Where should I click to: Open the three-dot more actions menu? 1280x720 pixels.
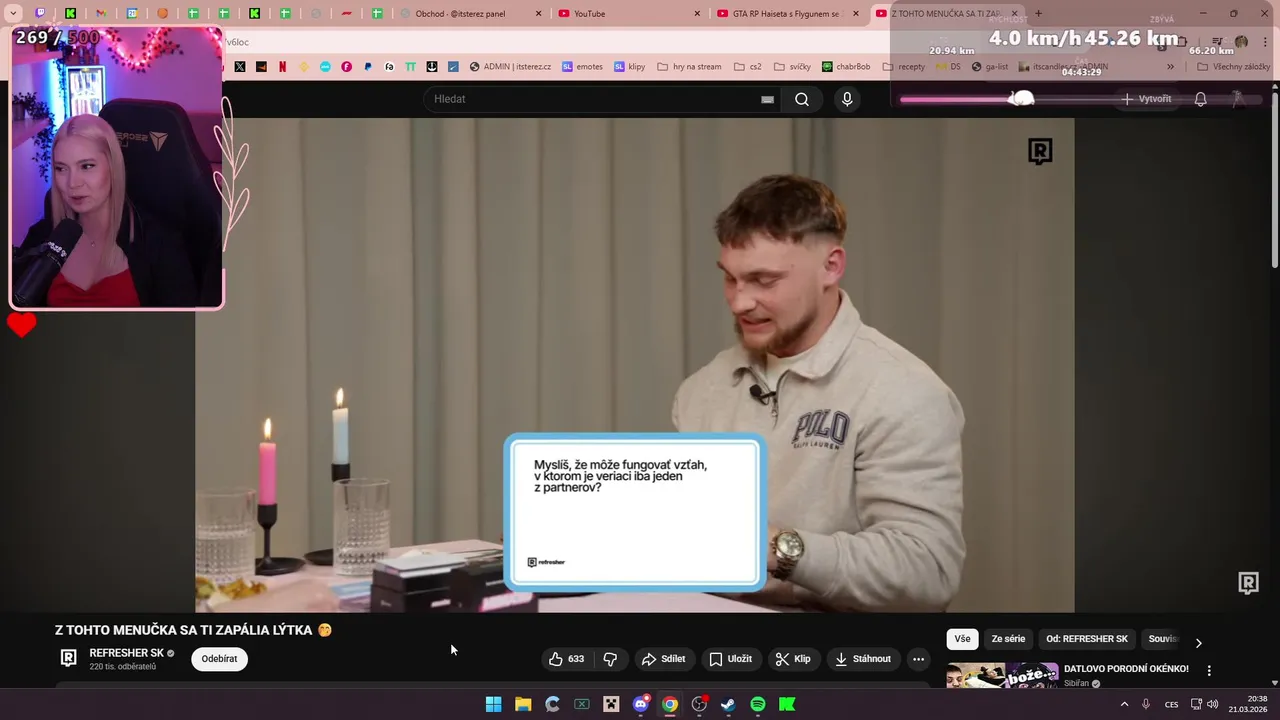[918, 659]
